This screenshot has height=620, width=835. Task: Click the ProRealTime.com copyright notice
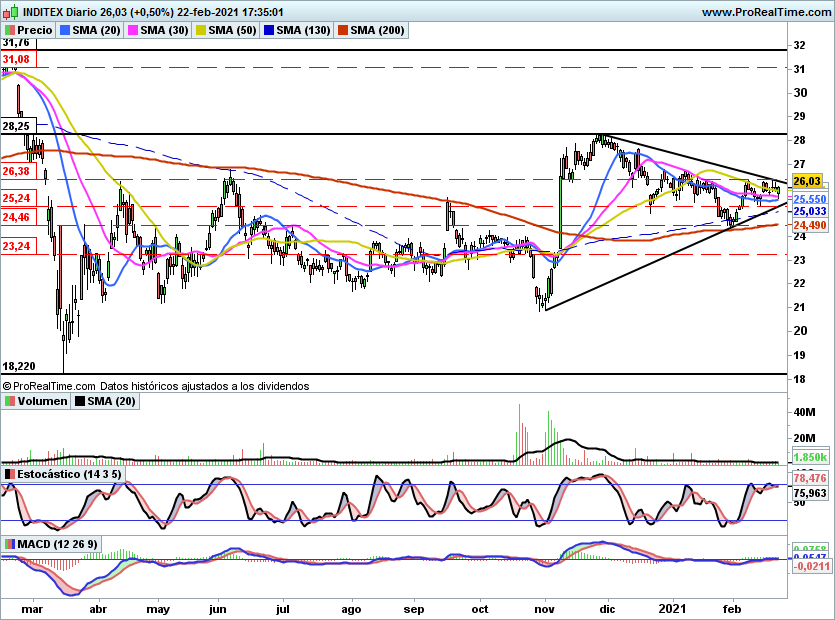tap(155, 386)
